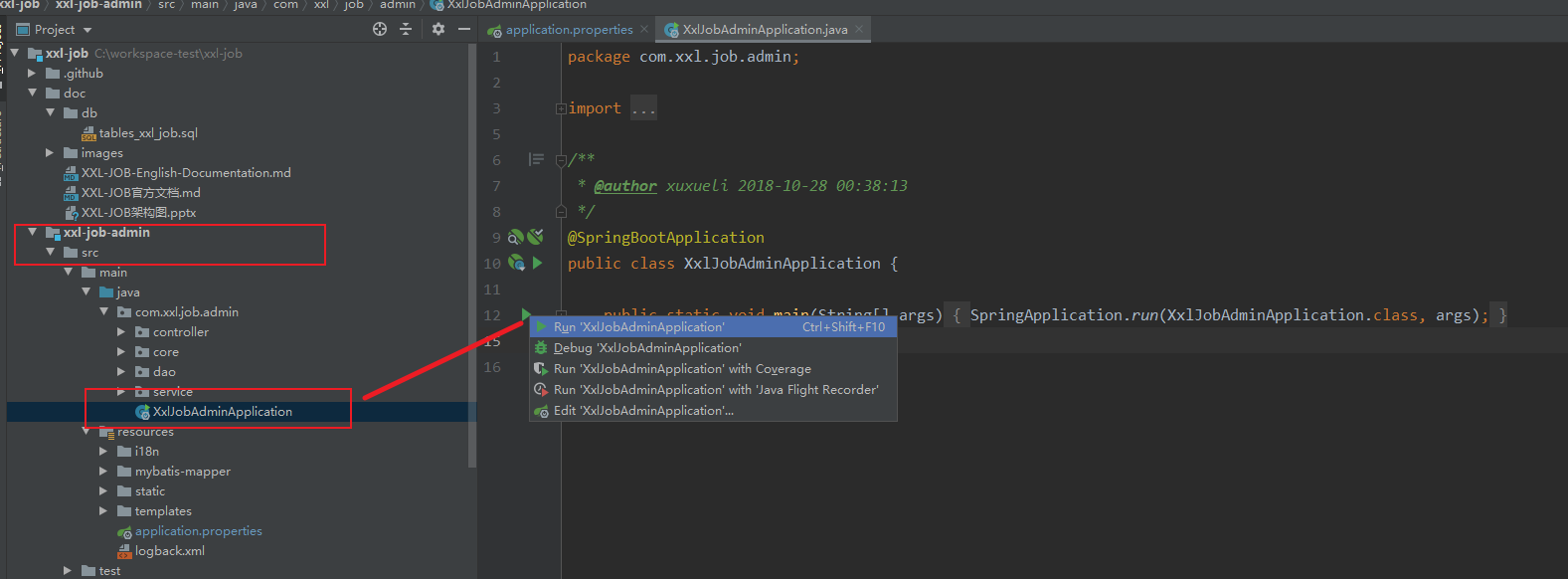Expand the controller package
The height and width of the screenshot is (579, 1568).
[121, 332]
